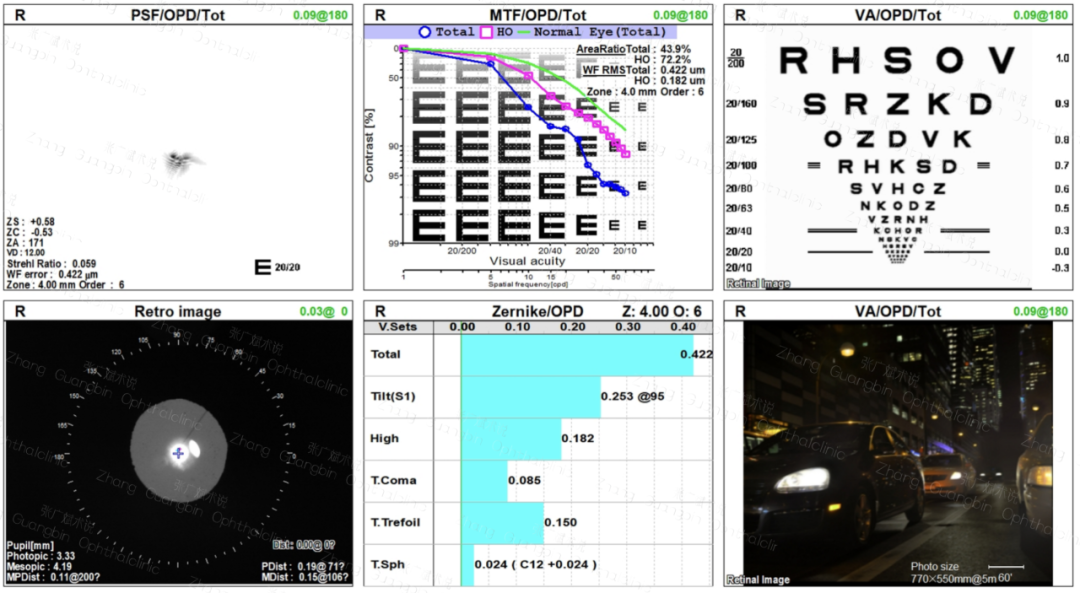The width and height of the screenshot is (1080, 593).
Task: Open the PSF/OPD/Tot panel title
Action: (177, 15)
